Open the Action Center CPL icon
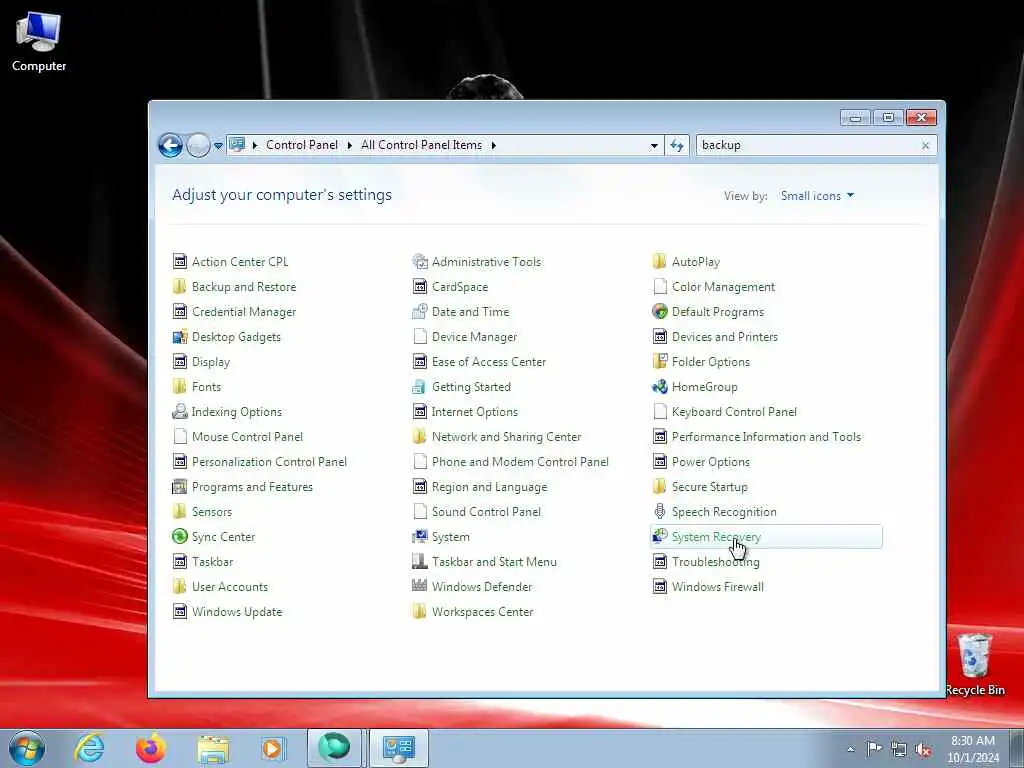The width and height of the screenshot is (1024, 768). (x=180, y=261)
